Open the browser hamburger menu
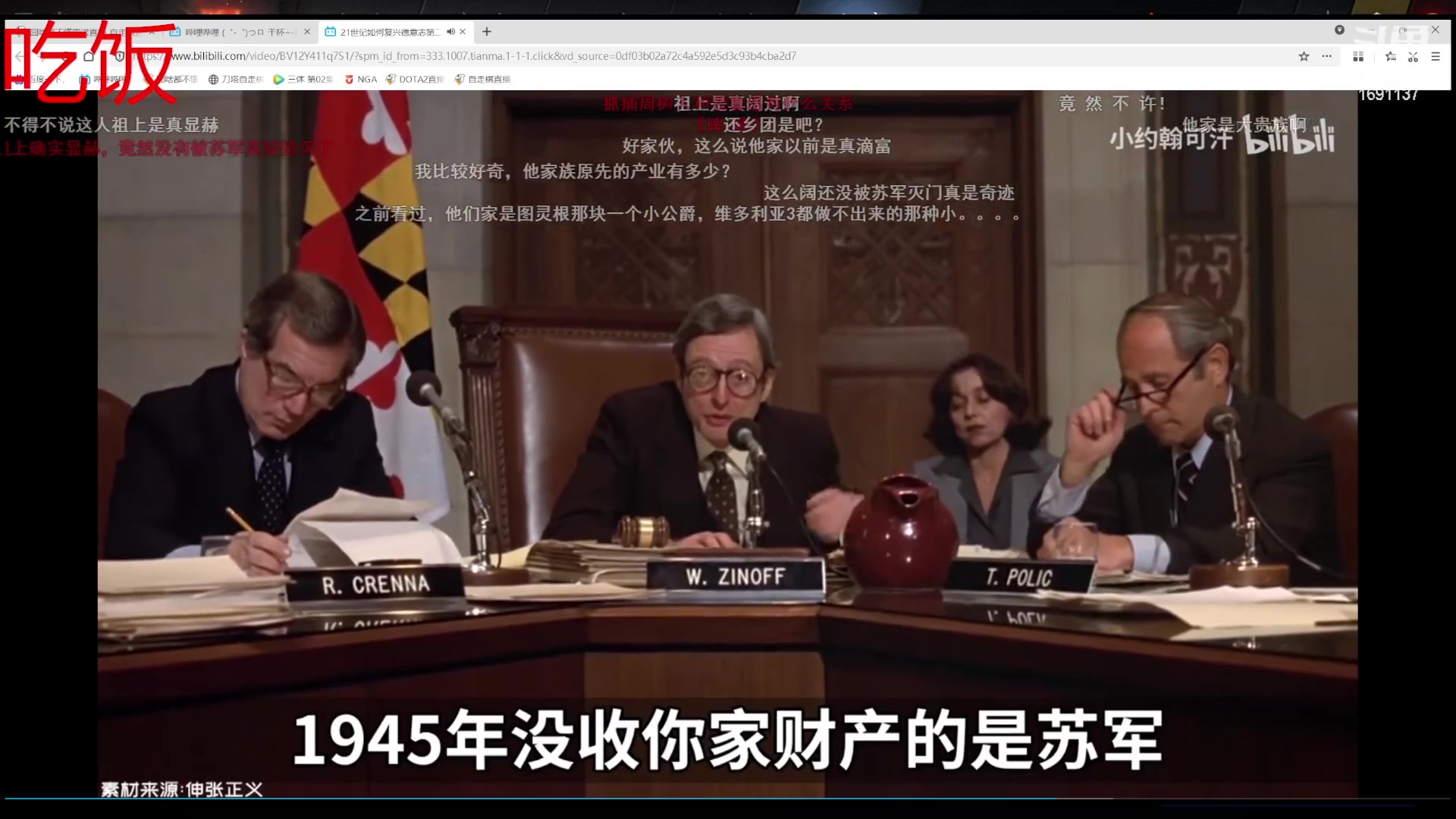This screenshot has height=819, width=1456. [x=1436, y=56]
